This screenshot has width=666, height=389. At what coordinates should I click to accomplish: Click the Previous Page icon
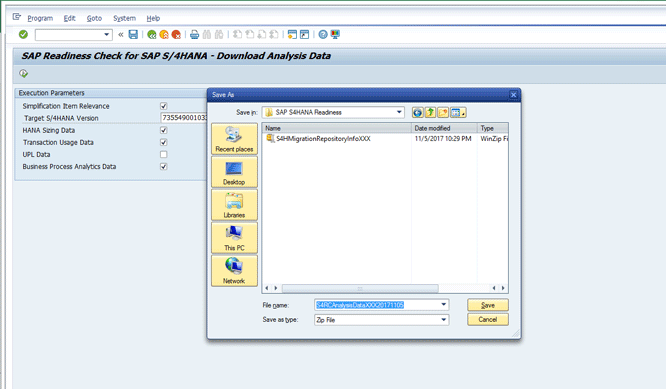[x=250, y=35]
